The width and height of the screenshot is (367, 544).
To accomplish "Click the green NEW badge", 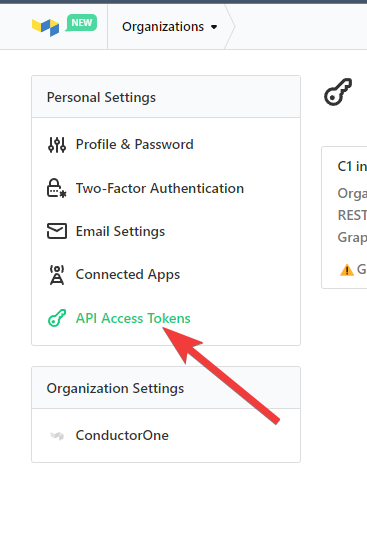I will point(81,23).
